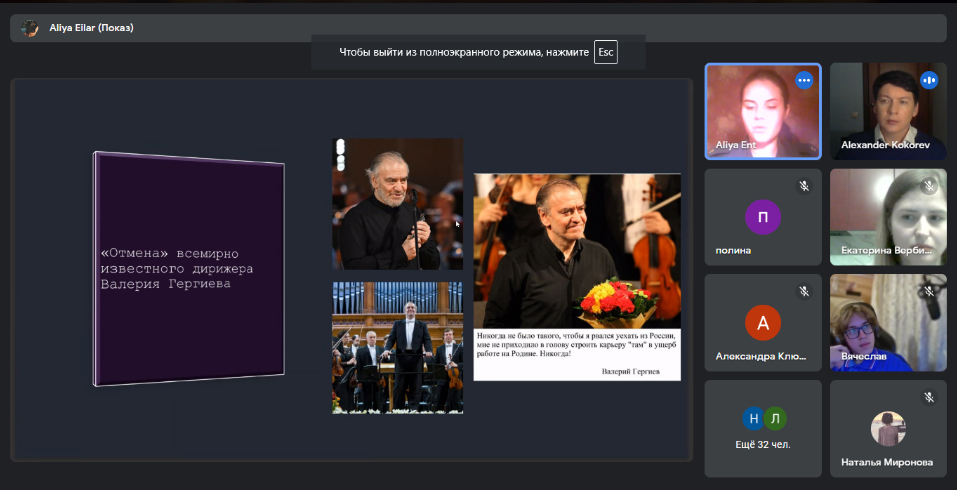Click Наталья Миронова's round profile picture

pyautogui.click(x=888, y=428)
